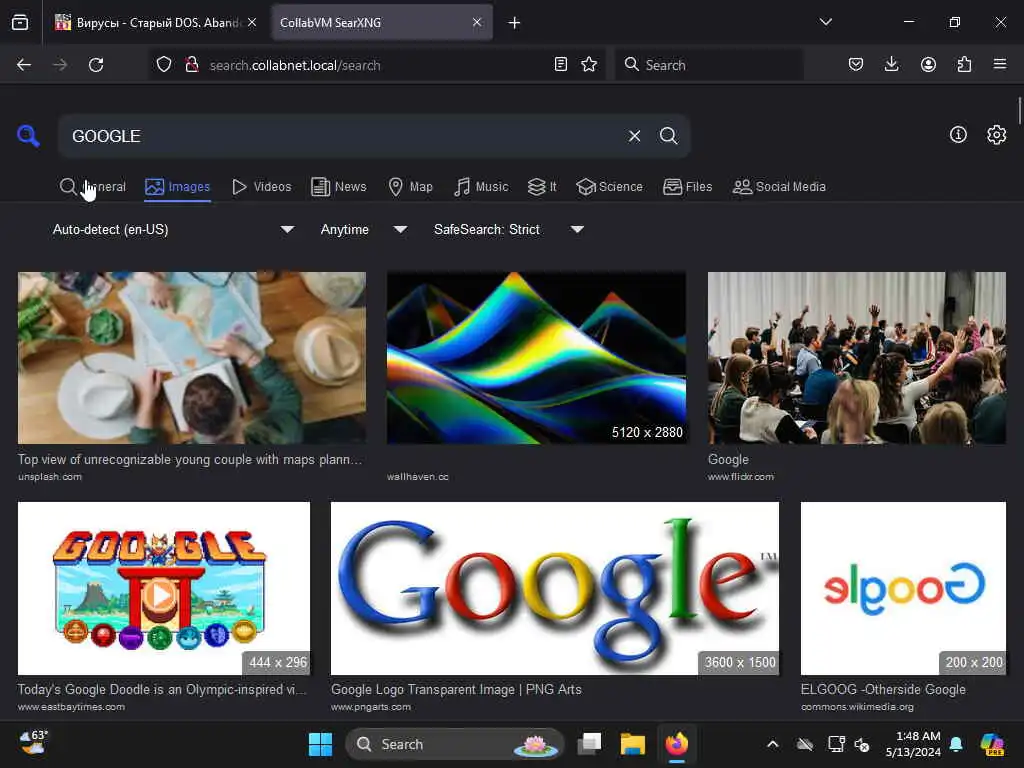The height and width of the screenshot is (768, 1024).
Task: Open the Firefox account icon
Action: [928, 64]
